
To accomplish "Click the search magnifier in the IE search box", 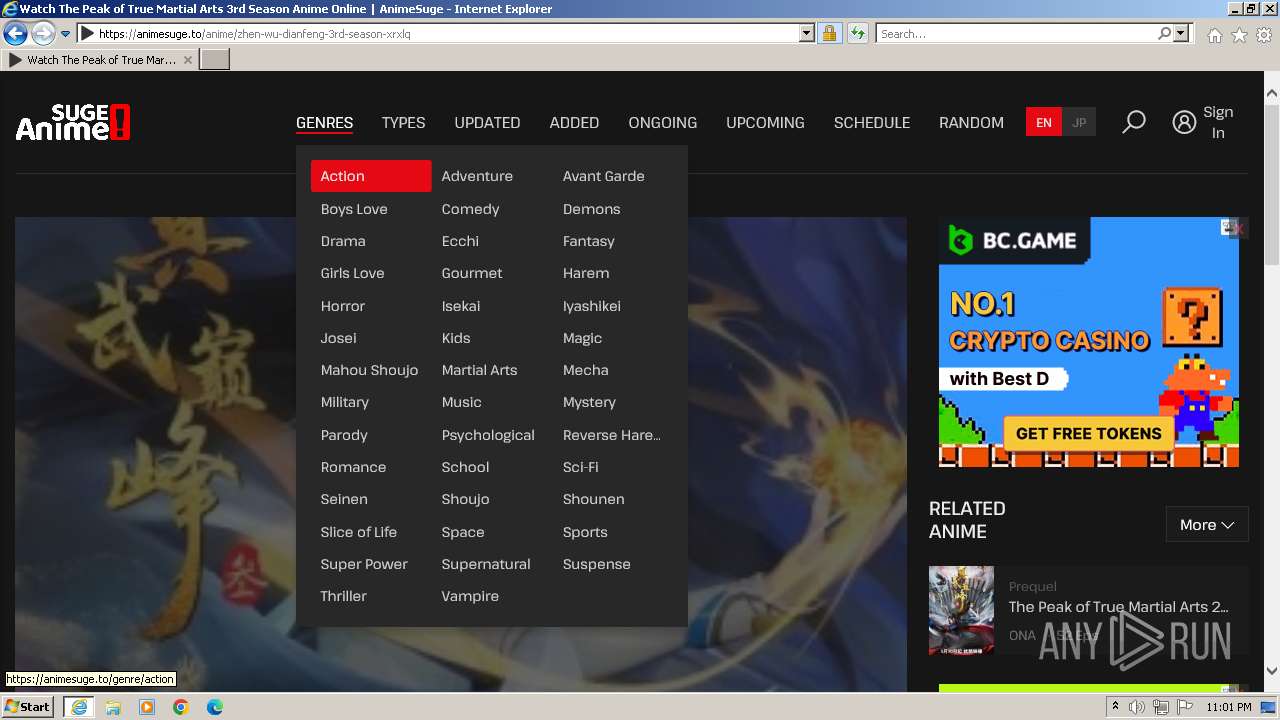I will pos(1164,33).
